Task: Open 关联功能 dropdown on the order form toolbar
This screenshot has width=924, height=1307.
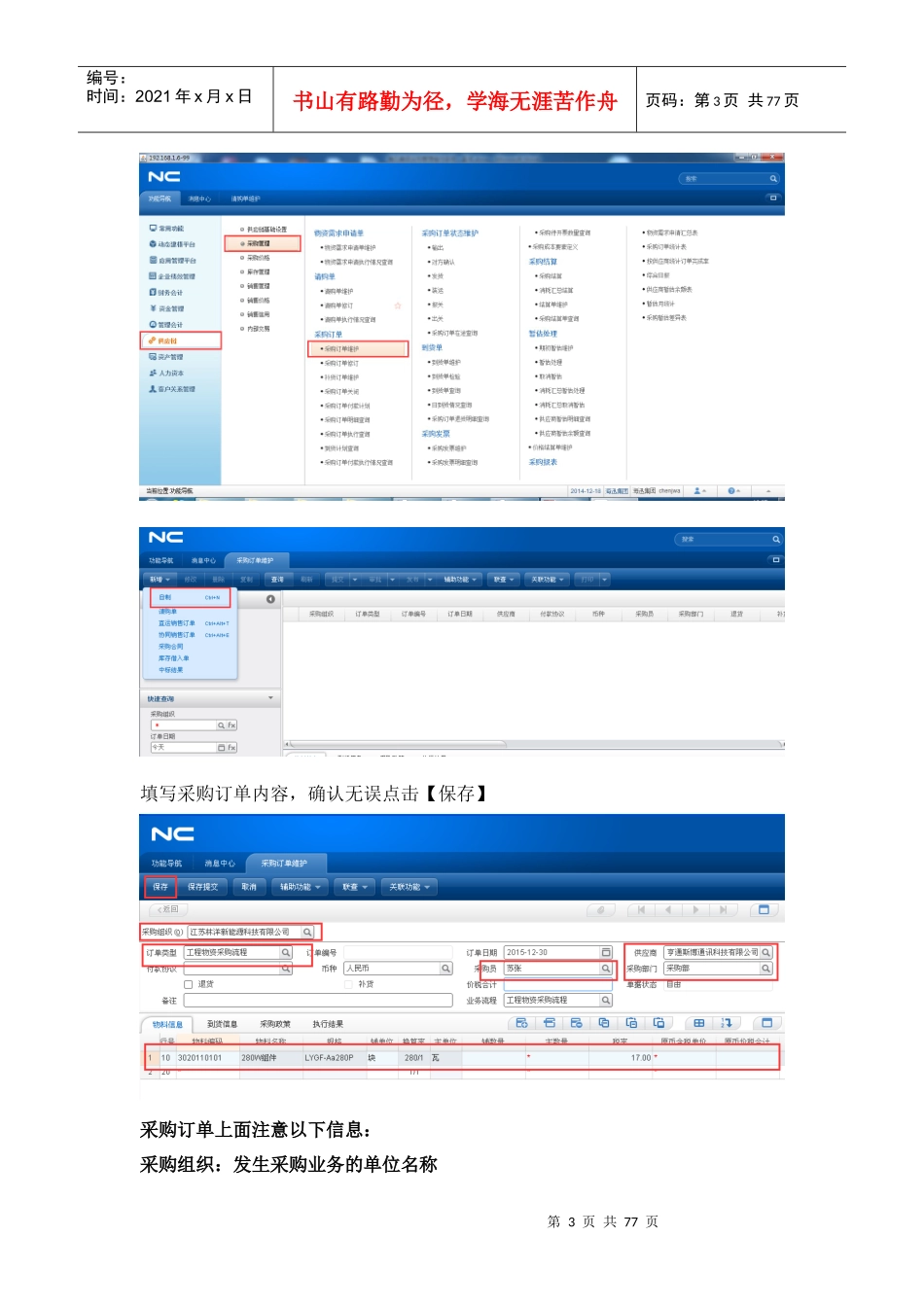Action: [x=409, y=887]
